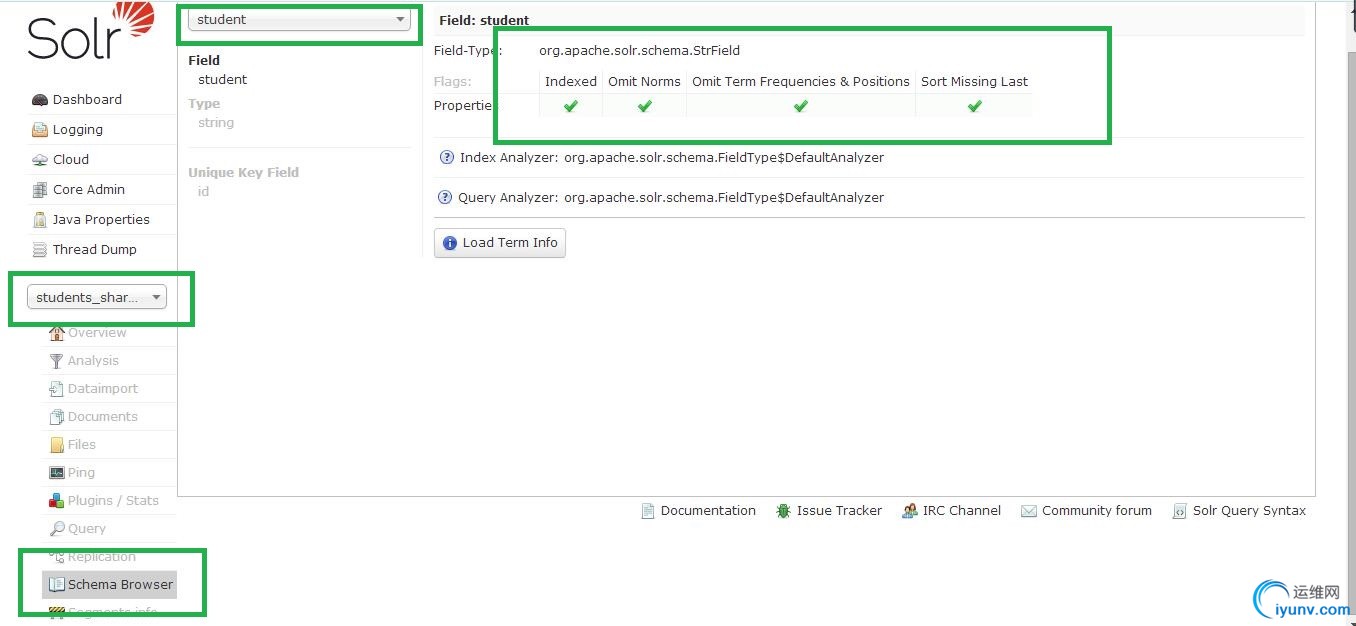Screen dimensions: 1356x626
Task: Click the 'Omit Term Frequencies & Positions' column header
Action: (801, 82)
